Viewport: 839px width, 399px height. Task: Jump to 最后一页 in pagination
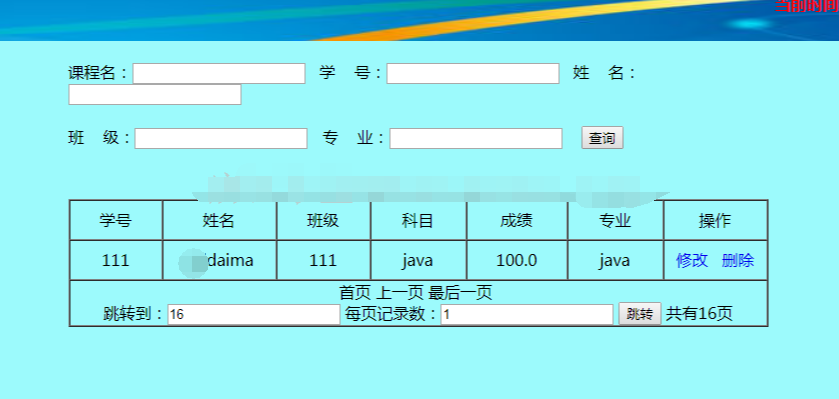(460, 293)
